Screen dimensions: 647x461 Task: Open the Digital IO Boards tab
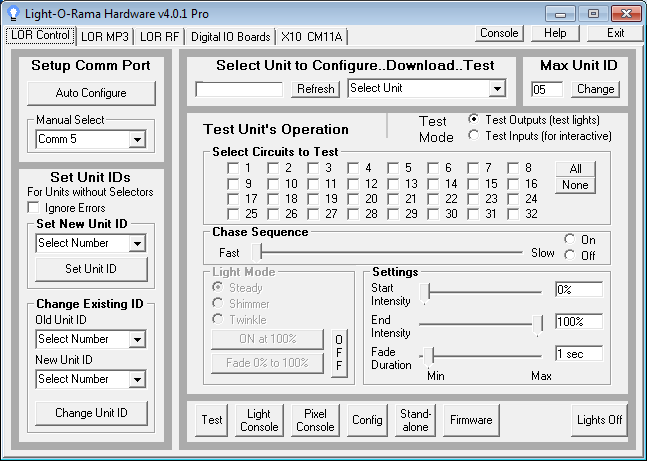point(231,37)
